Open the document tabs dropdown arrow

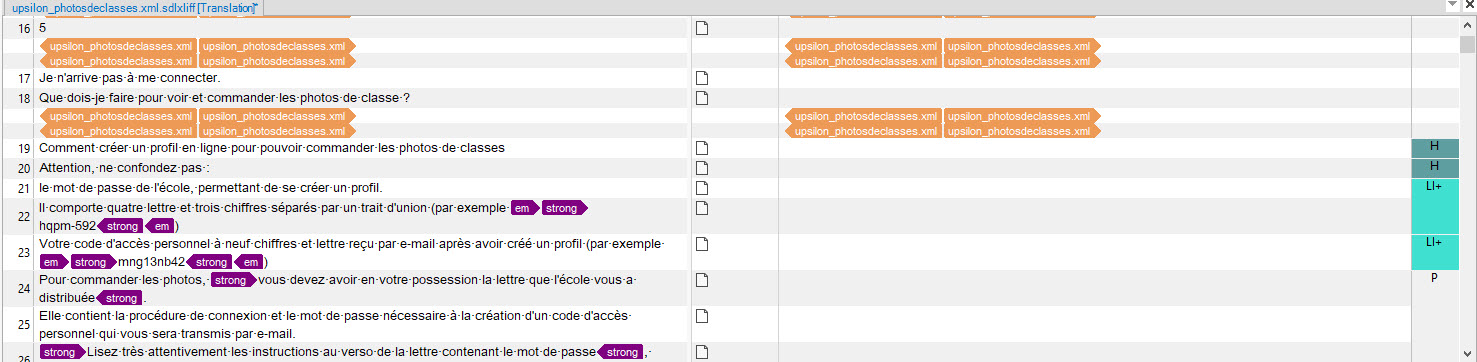[x=1451, y=6]
